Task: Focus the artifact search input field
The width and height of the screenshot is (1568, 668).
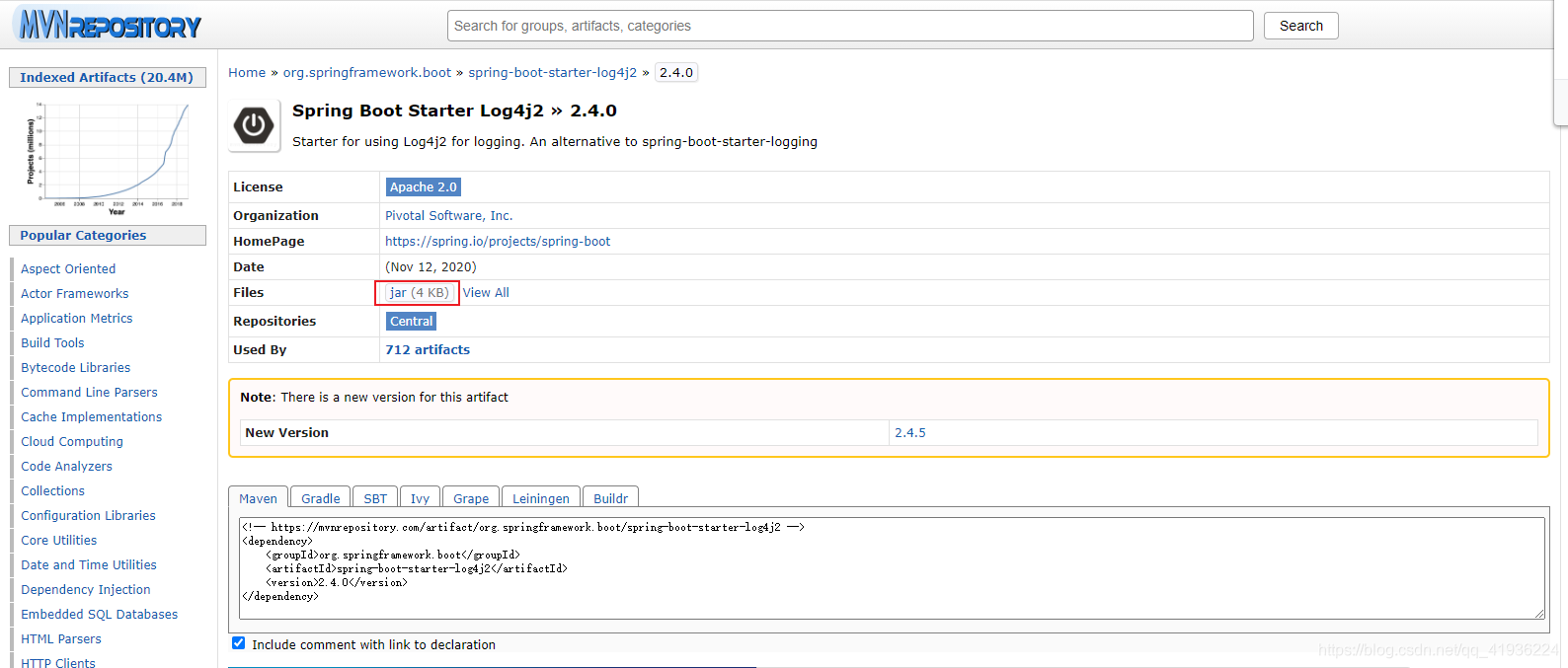Action: tap(850, 26)
